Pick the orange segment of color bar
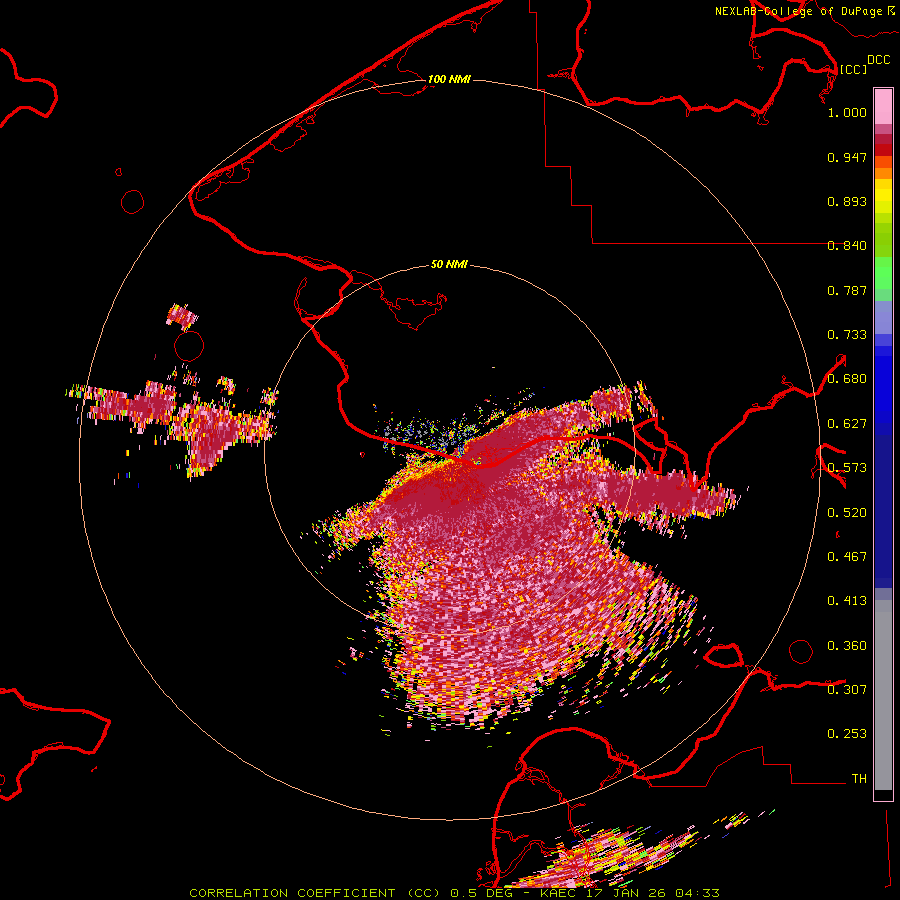 pos(883,173)
